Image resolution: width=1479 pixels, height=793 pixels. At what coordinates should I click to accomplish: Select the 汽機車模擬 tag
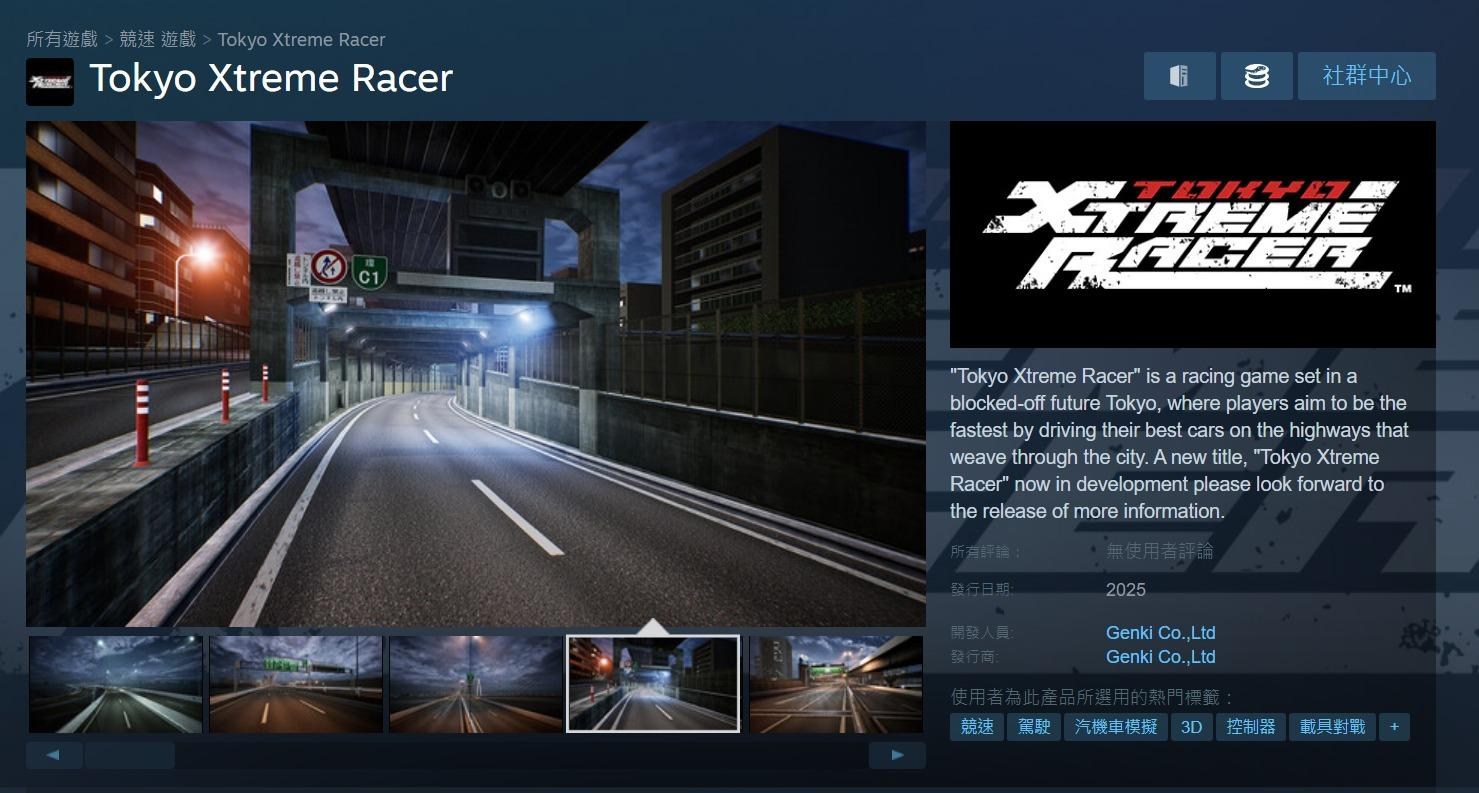tap(1113, 727)
